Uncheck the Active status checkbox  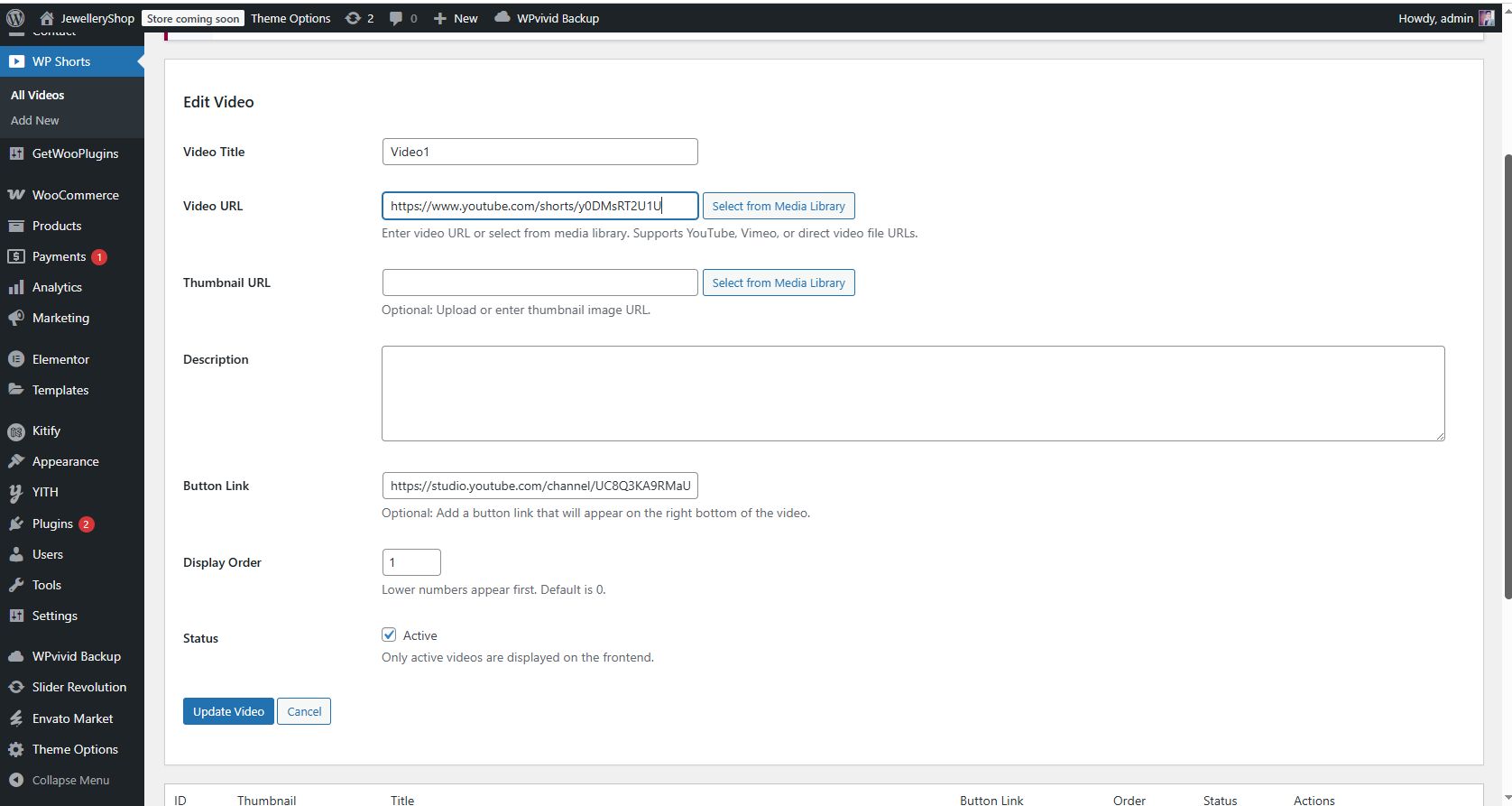[x=389, y=635]
